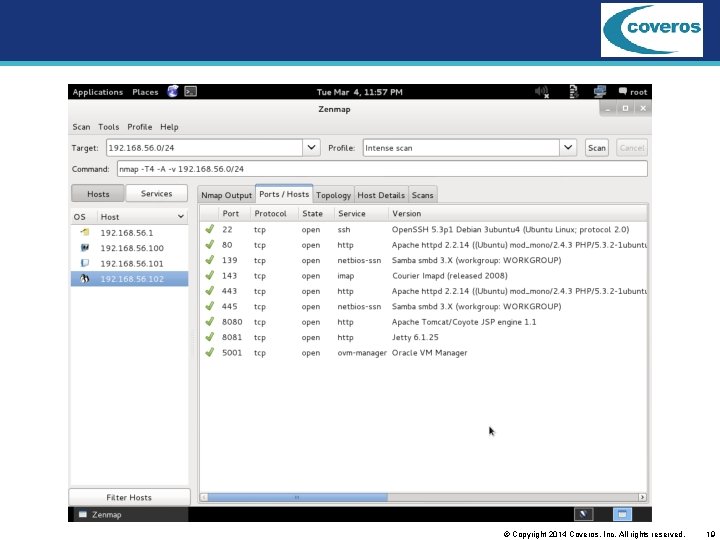The height and width of the screenshot is (540, 720).
Task: Click the green checkmark on port 445 row
Action: [210, 306]
